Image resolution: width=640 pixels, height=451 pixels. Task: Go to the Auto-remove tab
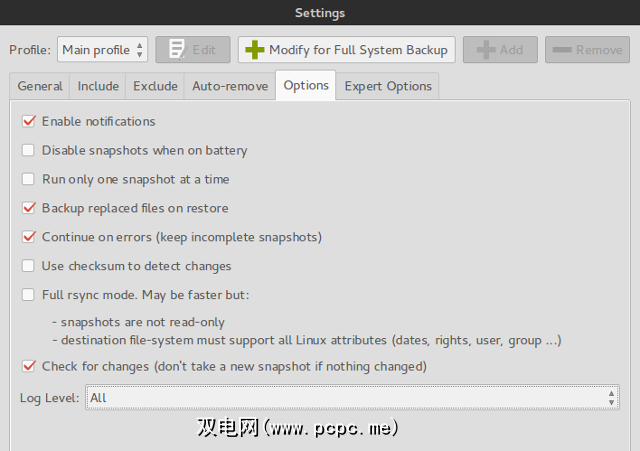[230, 86]
